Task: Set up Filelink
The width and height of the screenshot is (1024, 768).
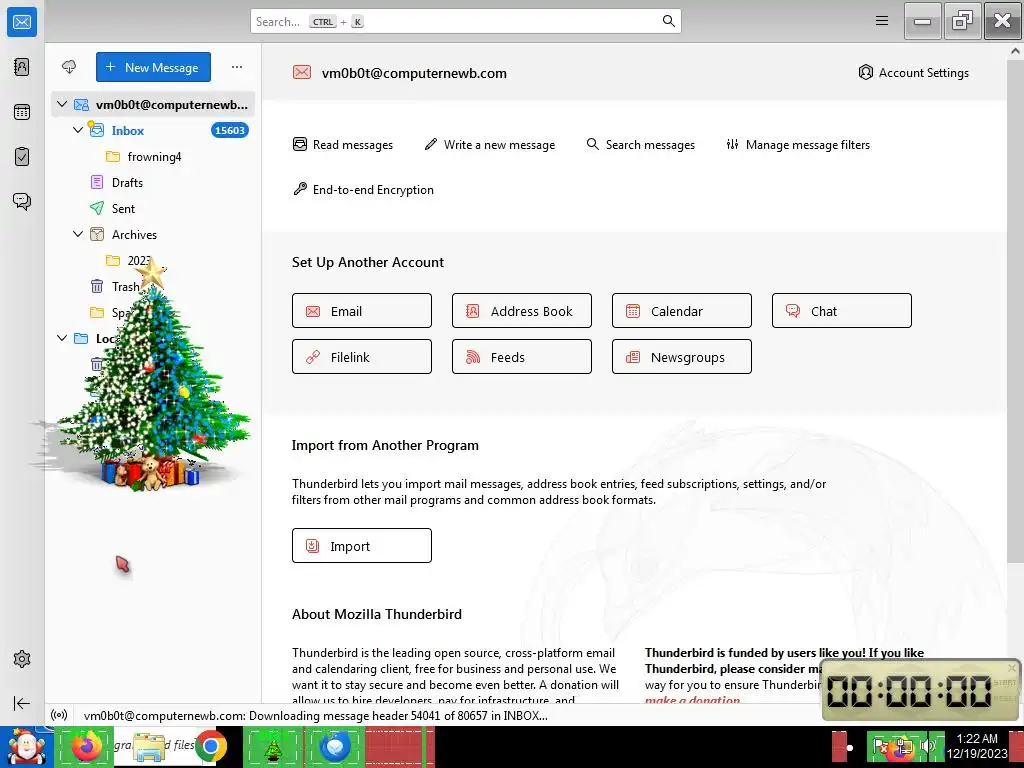Action: point(362,357)
